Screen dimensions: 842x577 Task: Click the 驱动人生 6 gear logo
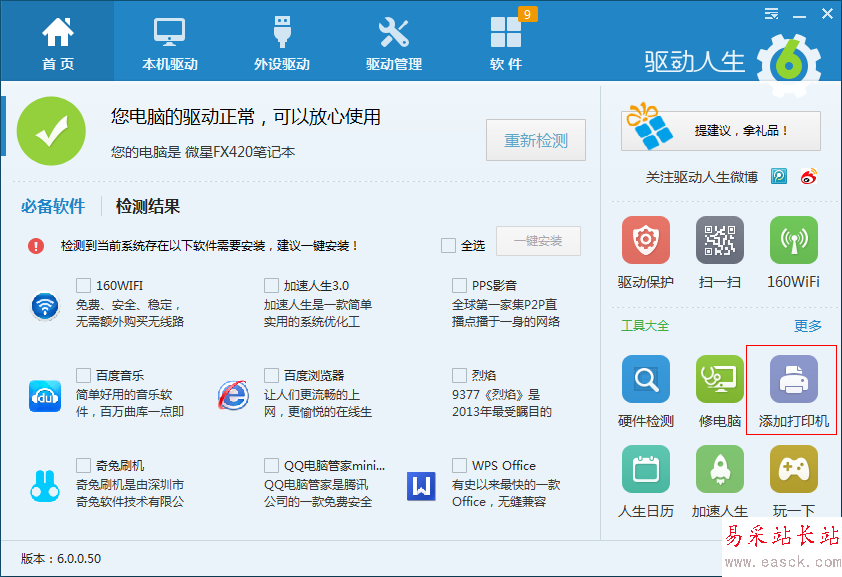(x=789, y=64)
